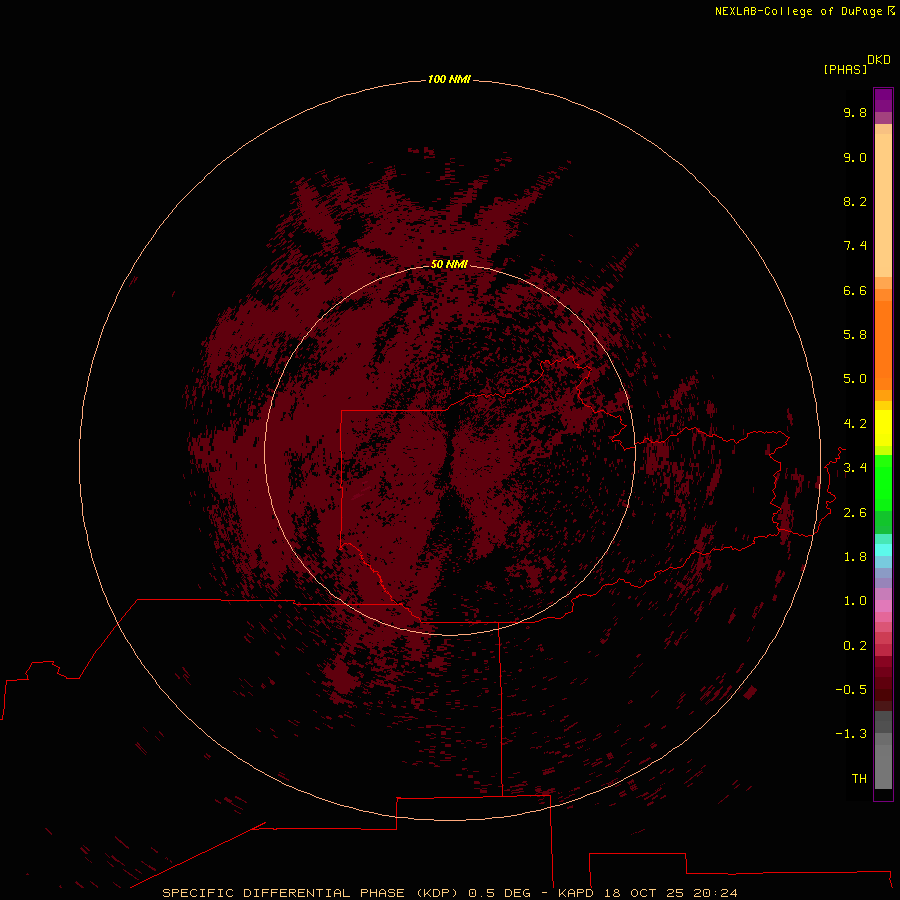Click the KAPD radar station identifier

pyautogui.click(x=576, y=893)
